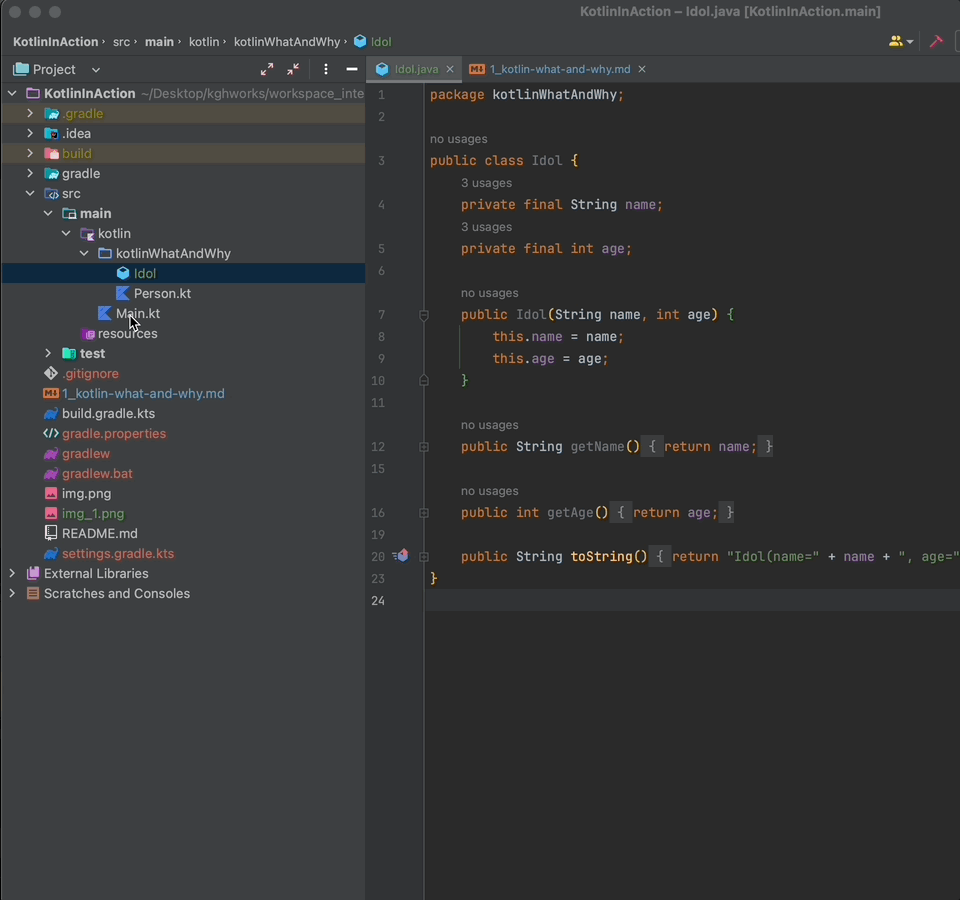Click the override gutter icon on line 20
The image size is (960, 900).
pyautogui.click(x=401, y=556)
